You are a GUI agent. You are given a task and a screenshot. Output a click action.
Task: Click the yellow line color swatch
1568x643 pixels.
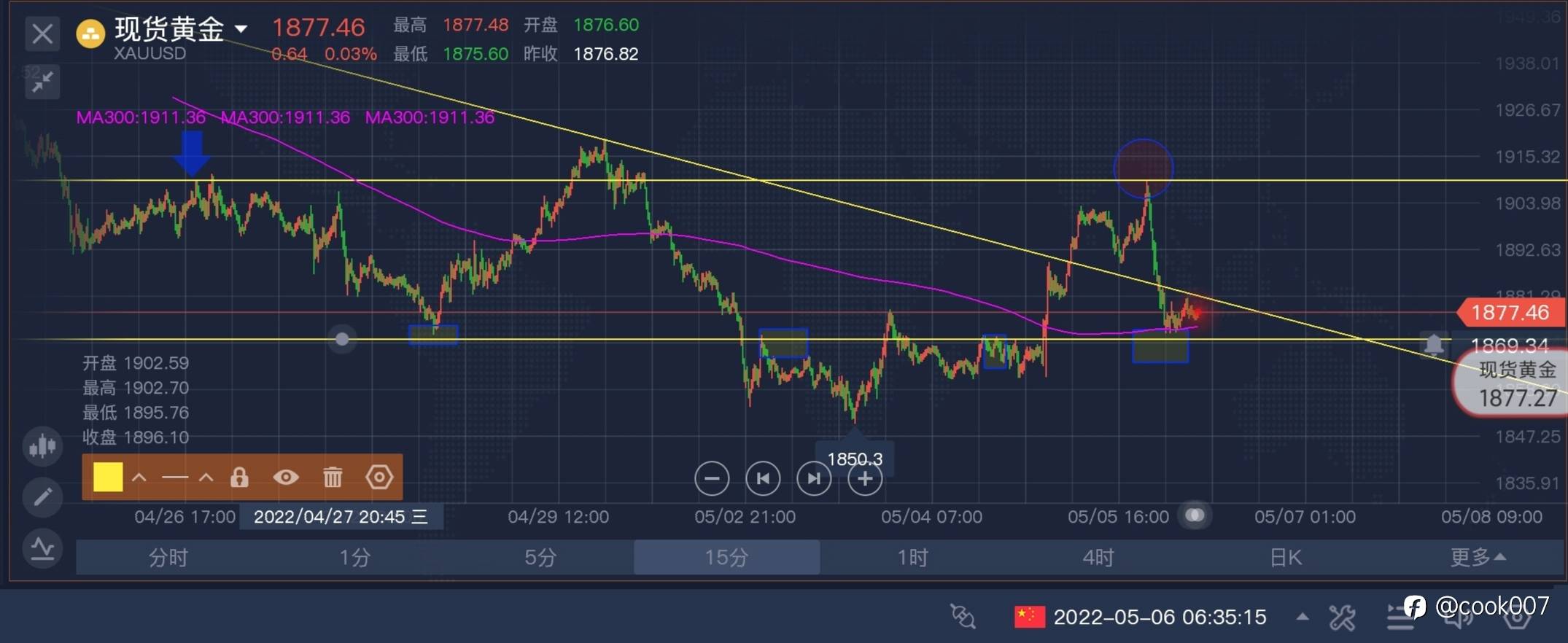click(x=108, y=478)
